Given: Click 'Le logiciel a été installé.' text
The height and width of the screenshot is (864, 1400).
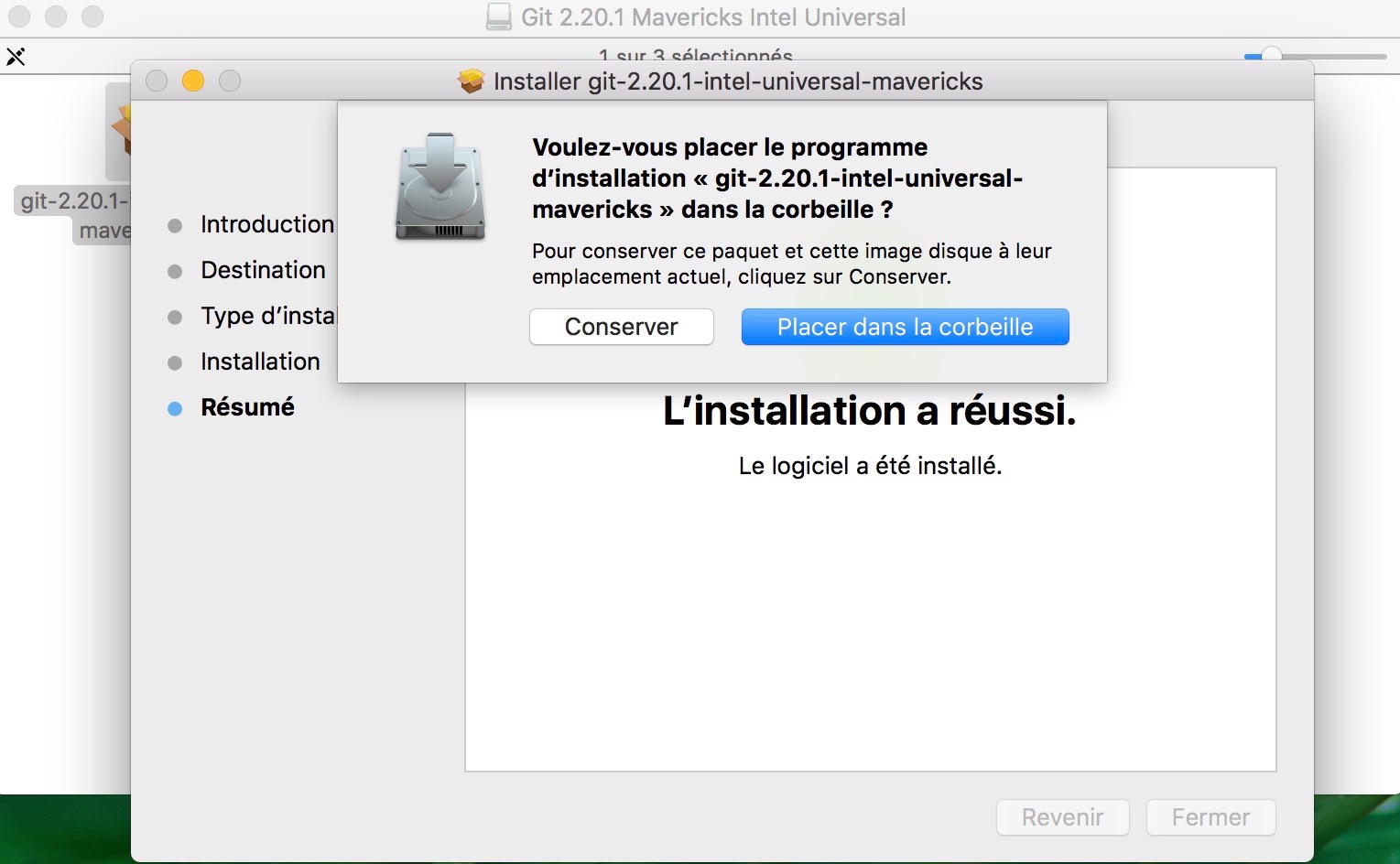Looking at the screenshot, I should pos(870,466).
